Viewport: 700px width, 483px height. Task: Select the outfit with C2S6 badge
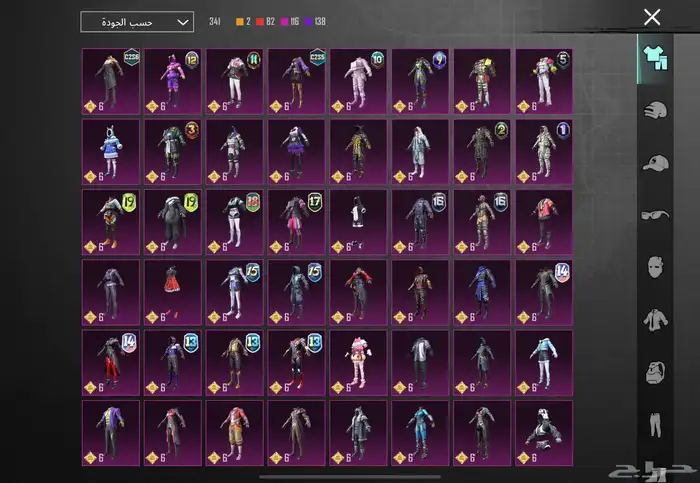(x=110, y=81)
